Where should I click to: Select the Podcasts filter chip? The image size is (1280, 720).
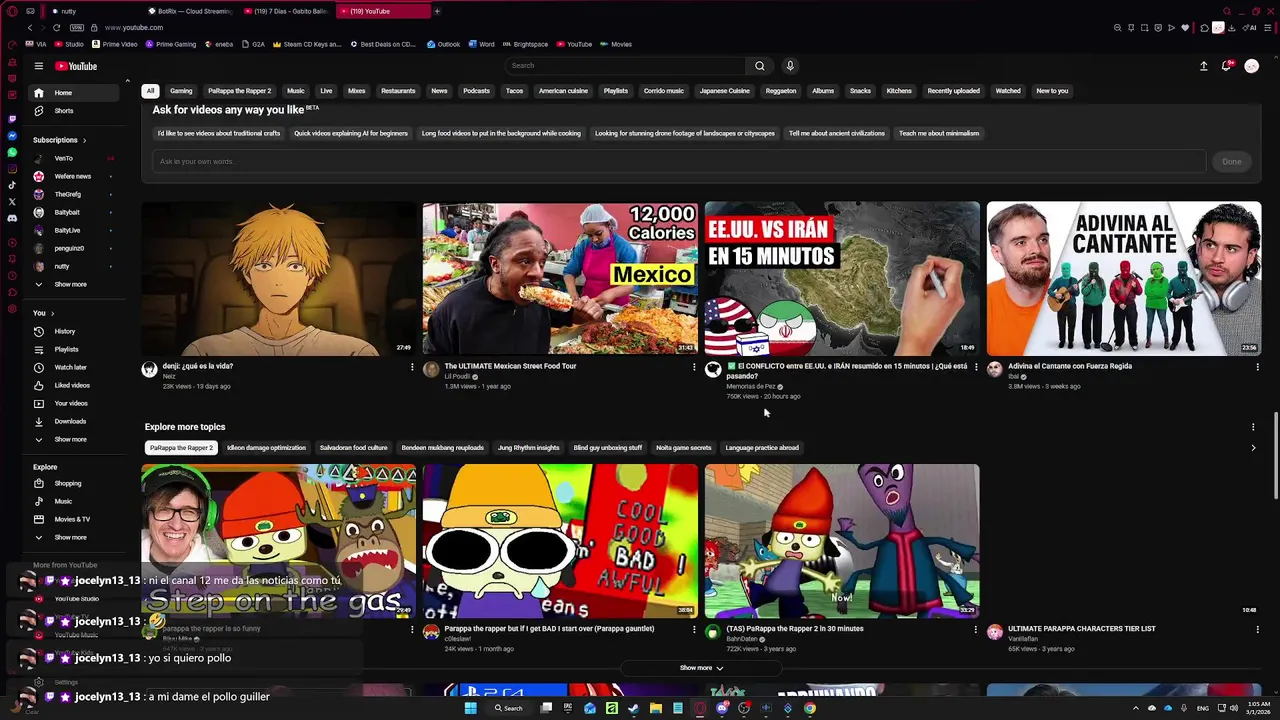pyautogui.click(x=477, y=91)
